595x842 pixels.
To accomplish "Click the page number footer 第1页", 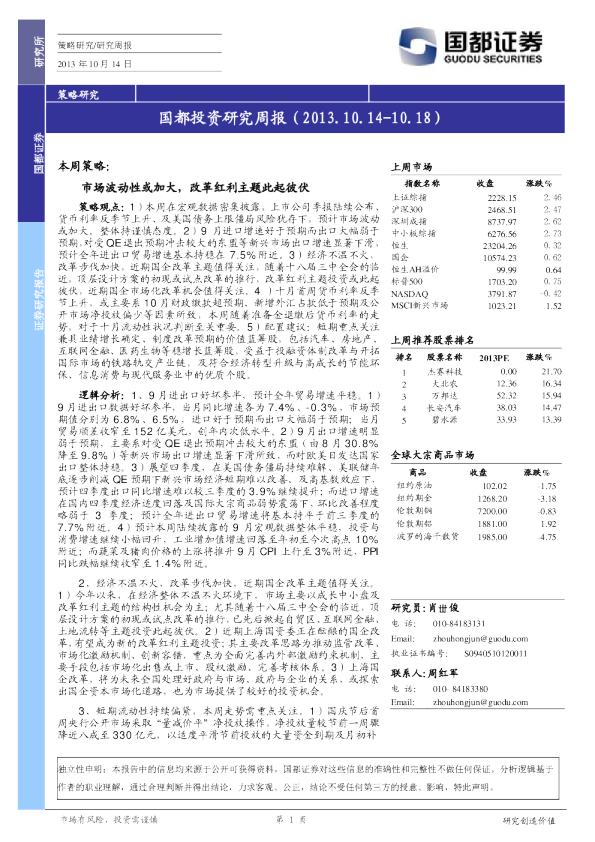I will pyautogui.click(x=291, y=819).
